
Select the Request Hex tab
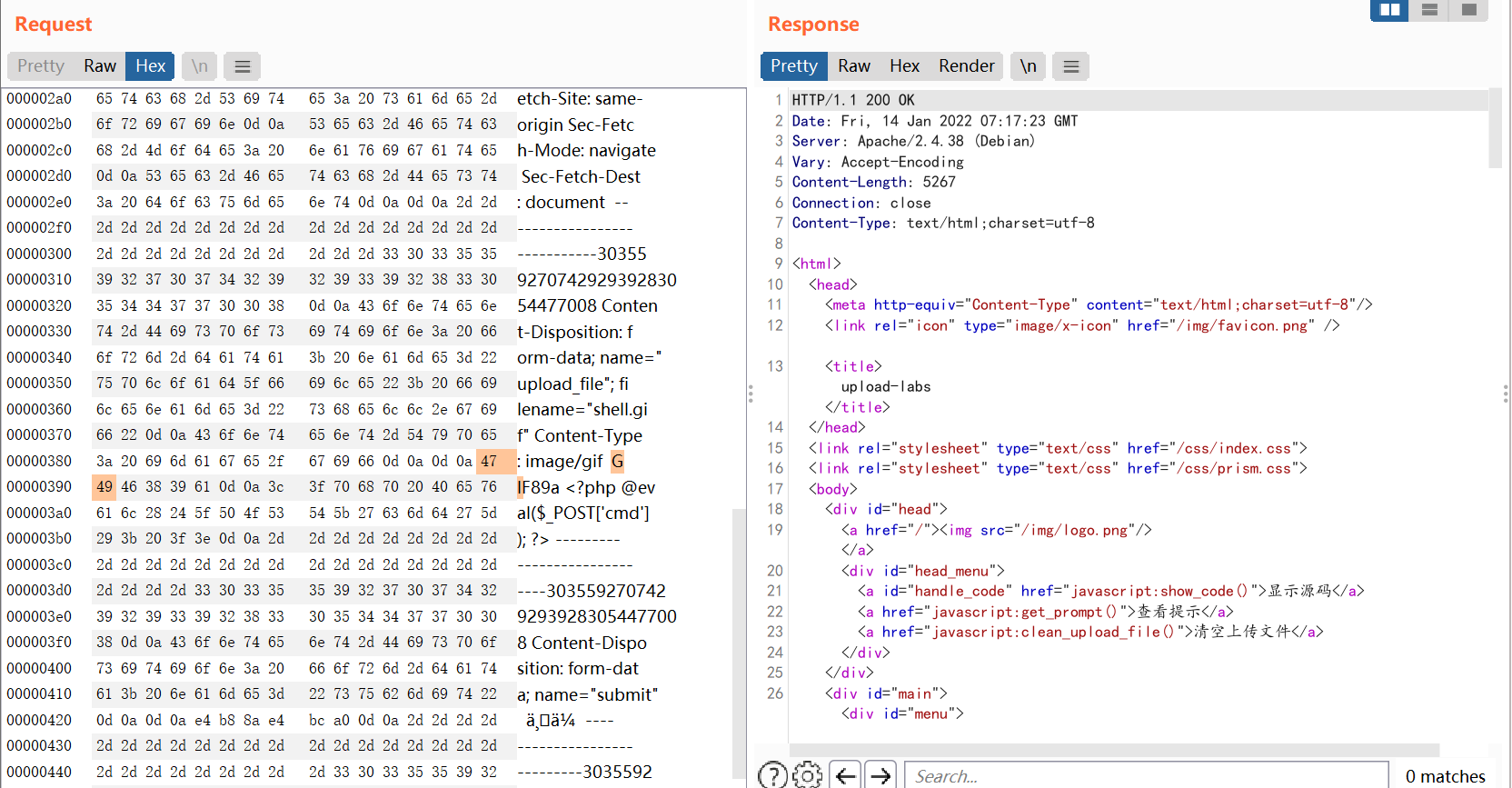coord(150,66)
